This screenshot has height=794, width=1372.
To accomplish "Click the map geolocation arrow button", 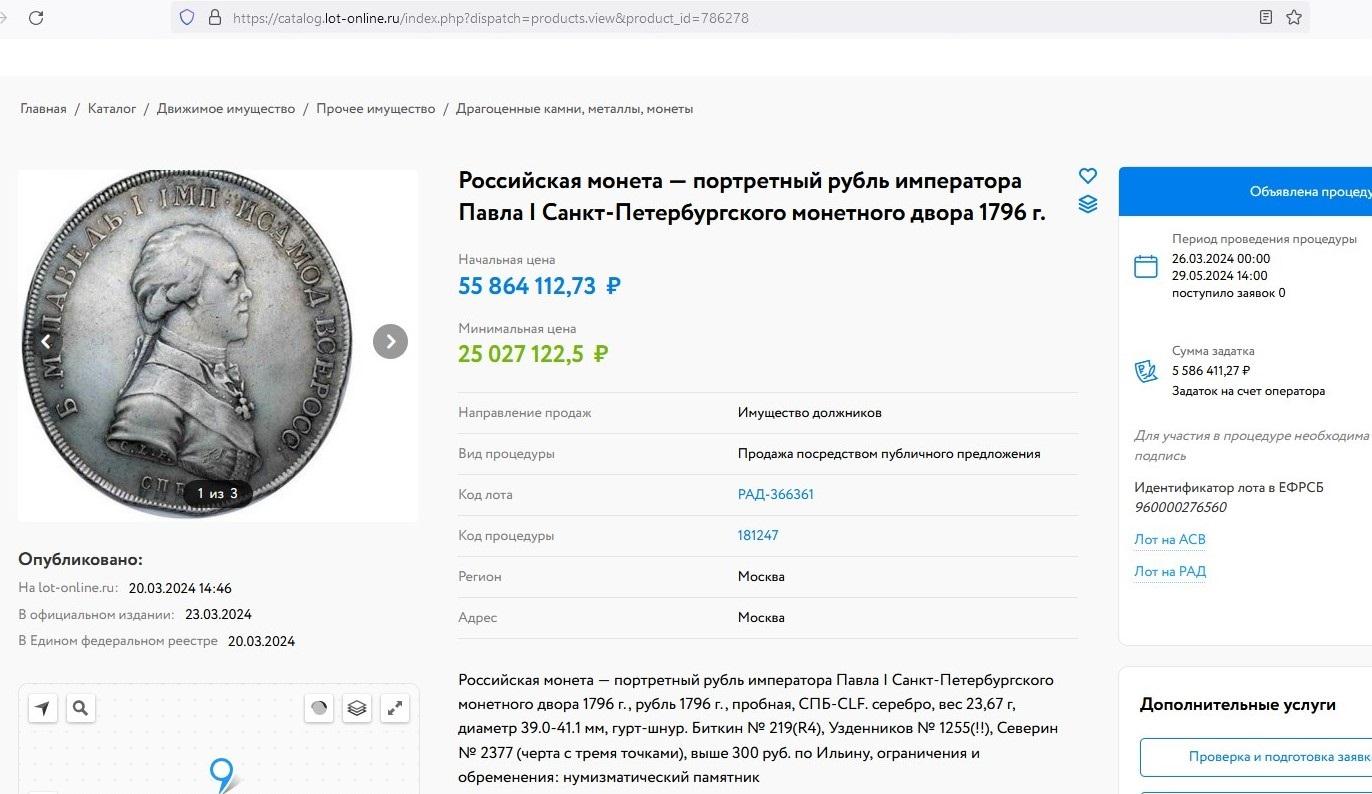I will click(x=42, y=708).
